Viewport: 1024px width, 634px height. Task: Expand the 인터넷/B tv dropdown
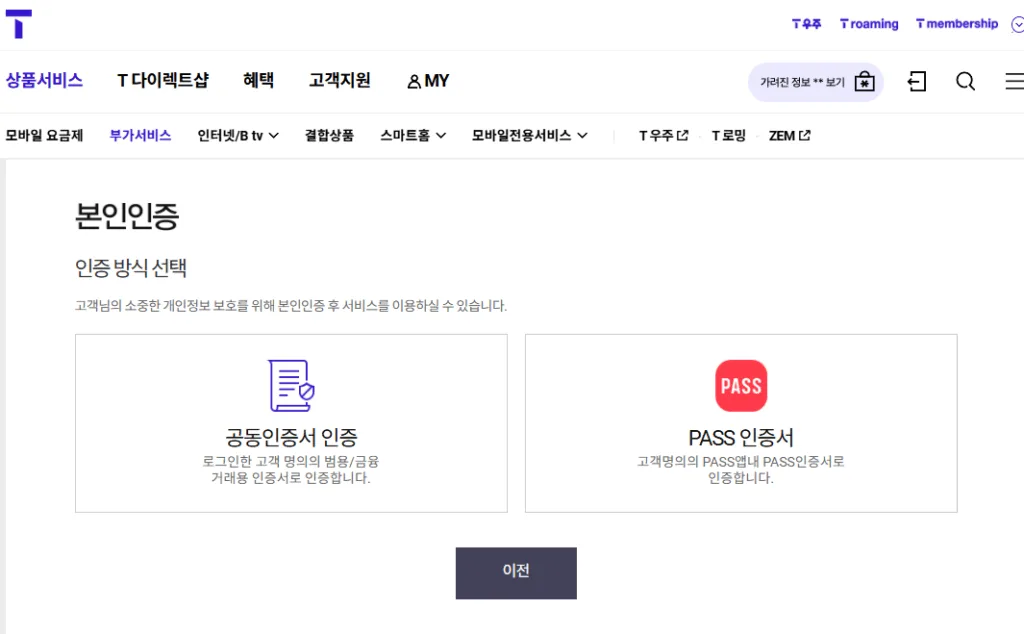(238, 136)
